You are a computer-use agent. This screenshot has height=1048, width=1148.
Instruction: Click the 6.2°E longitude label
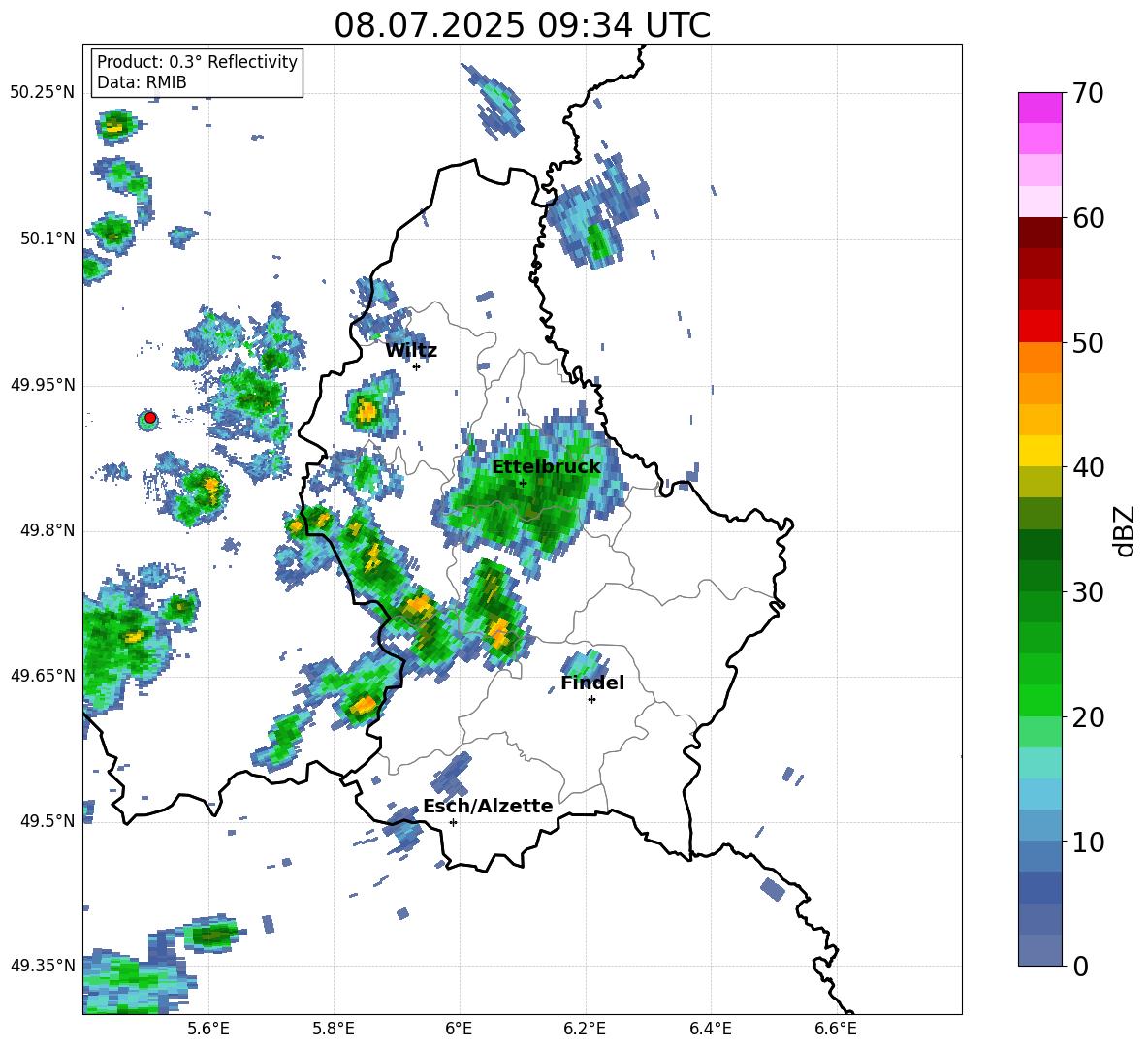click(x=585, y=1029)
